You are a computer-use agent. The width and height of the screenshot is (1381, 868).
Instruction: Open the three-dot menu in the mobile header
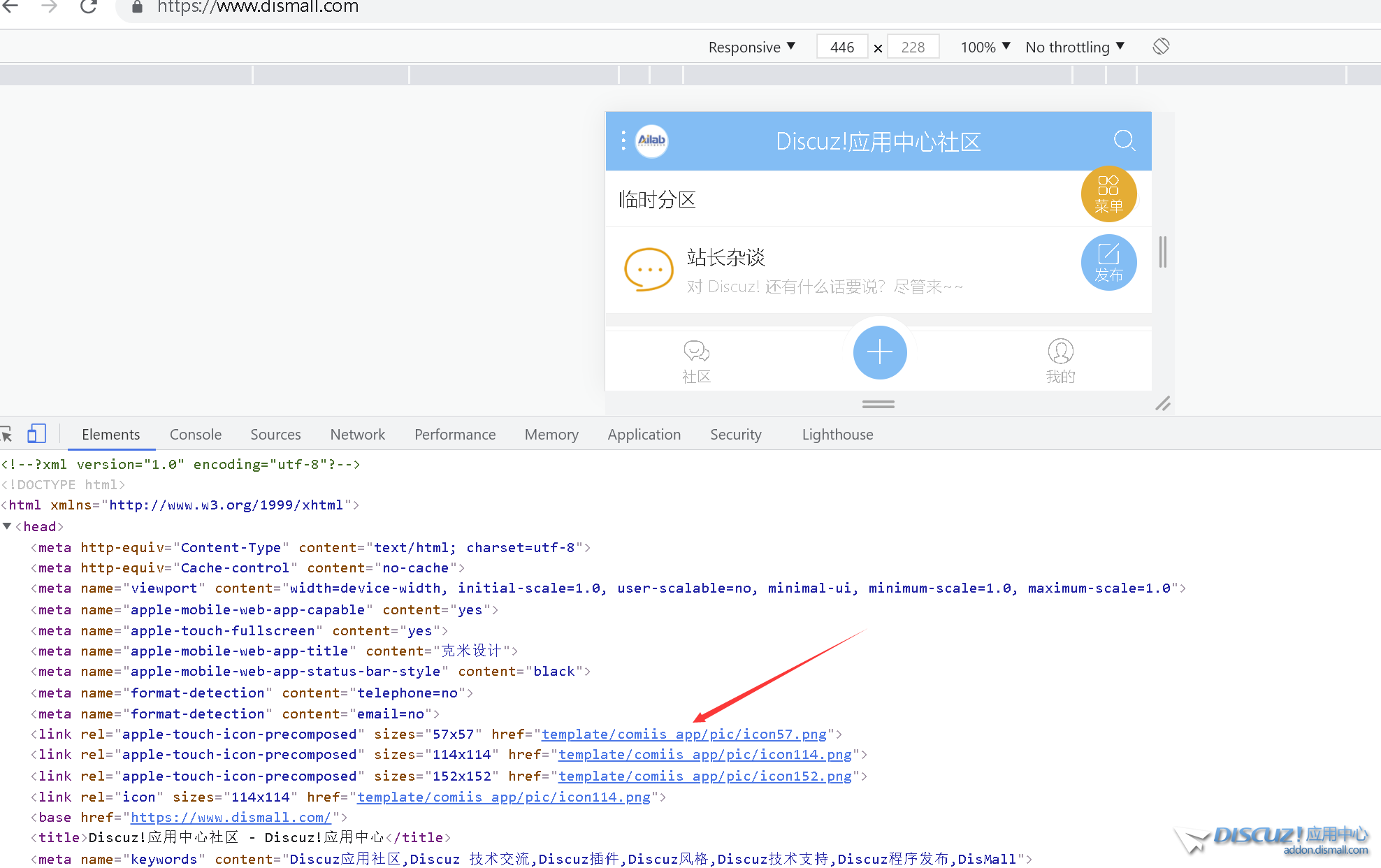point(623,140)
